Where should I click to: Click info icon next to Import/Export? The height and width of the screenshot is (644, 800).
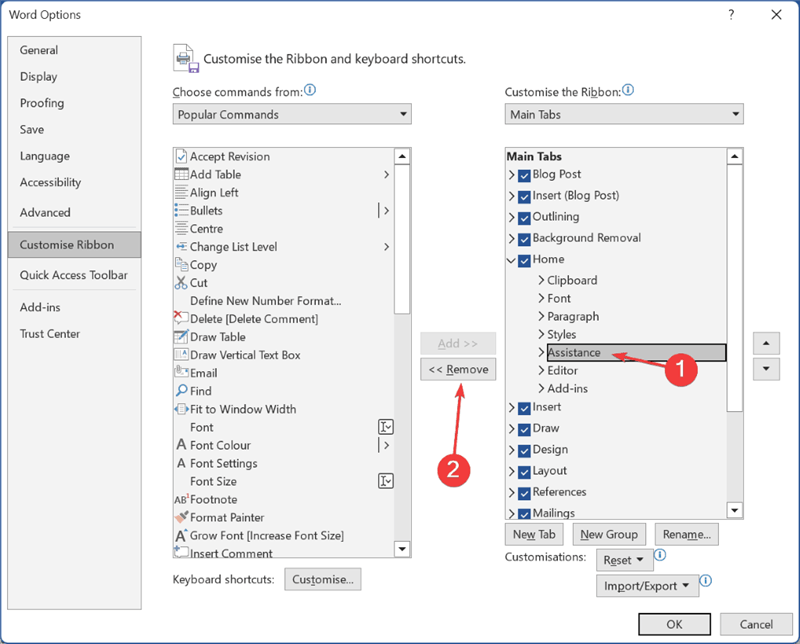[706, 581]
